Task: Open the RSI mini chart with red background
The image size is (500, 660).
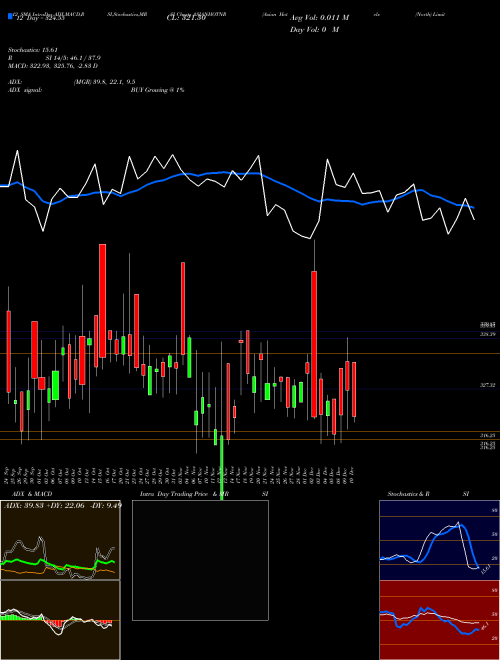Action: [x=439, y=620]
